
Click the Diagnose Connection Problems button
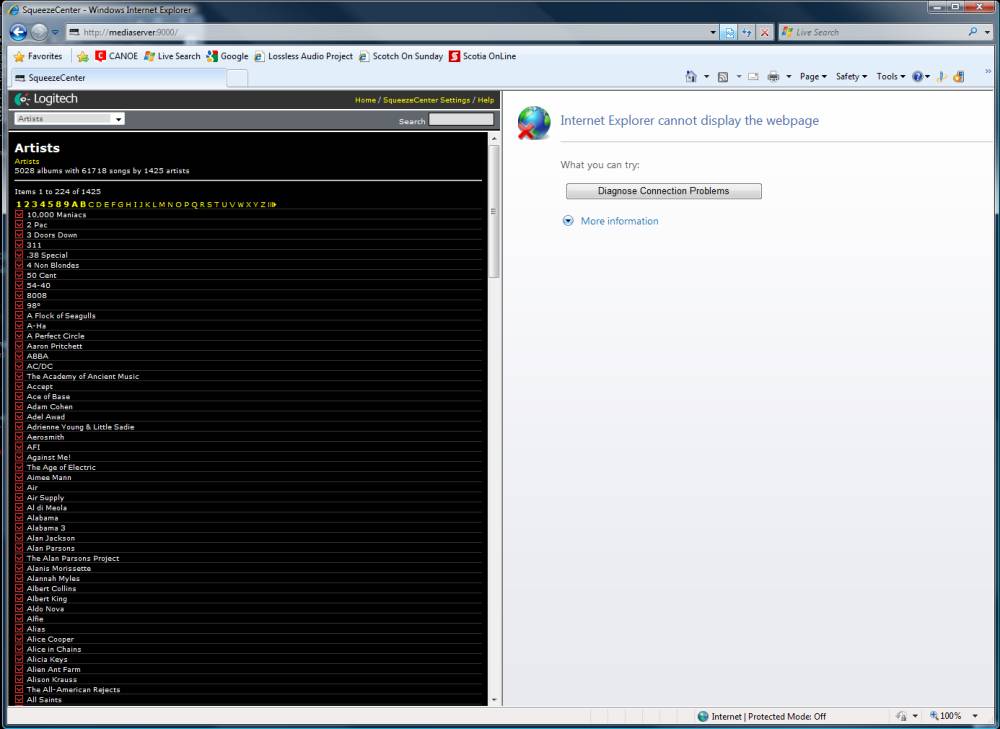(663, 191)
